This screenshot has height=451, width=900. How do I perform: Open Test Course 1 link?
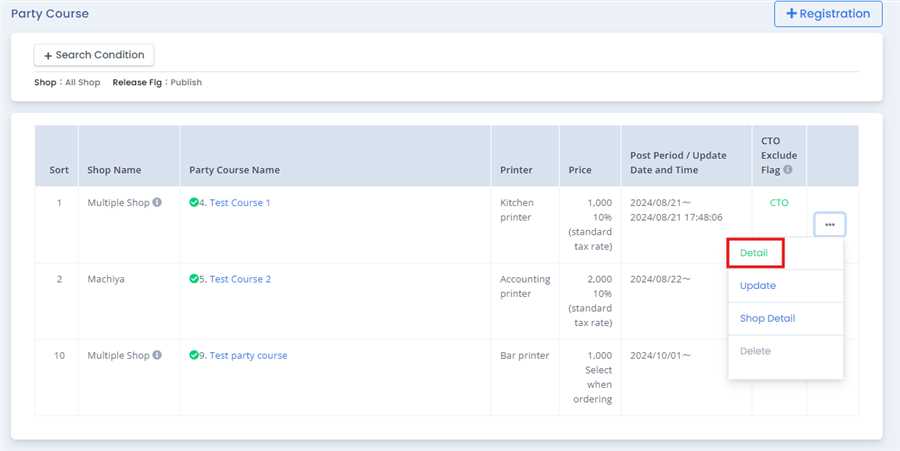pyautogui.click(x=240, y=203)
